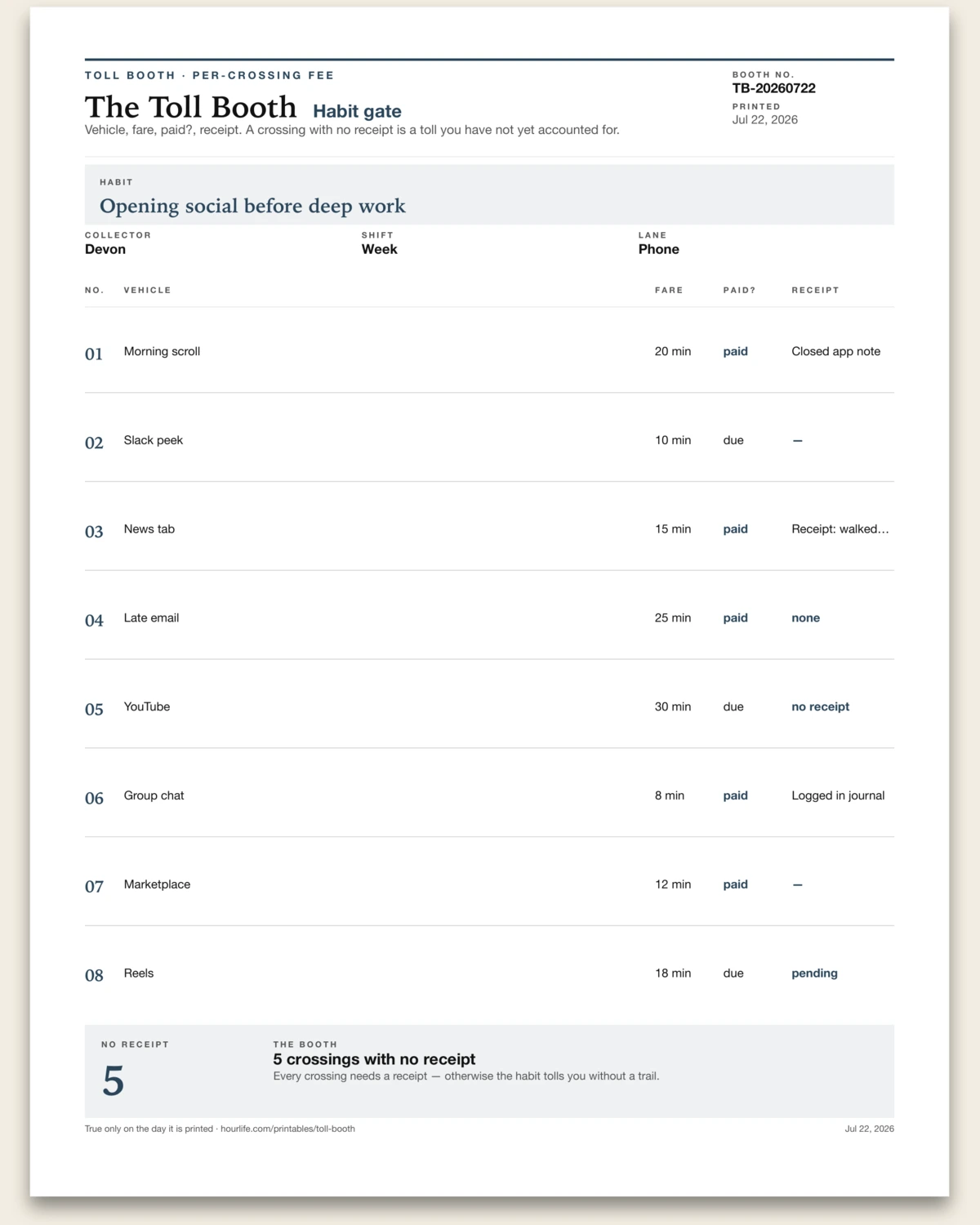Click the 'due' status for Slack peek

(x=733, y=440)
